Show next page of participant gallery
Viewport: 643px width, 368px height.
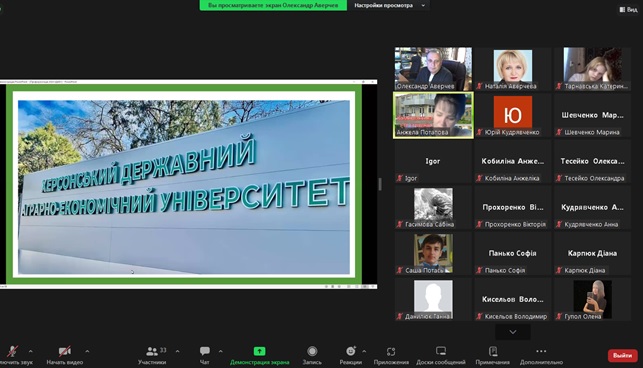[x=513, y=332]
